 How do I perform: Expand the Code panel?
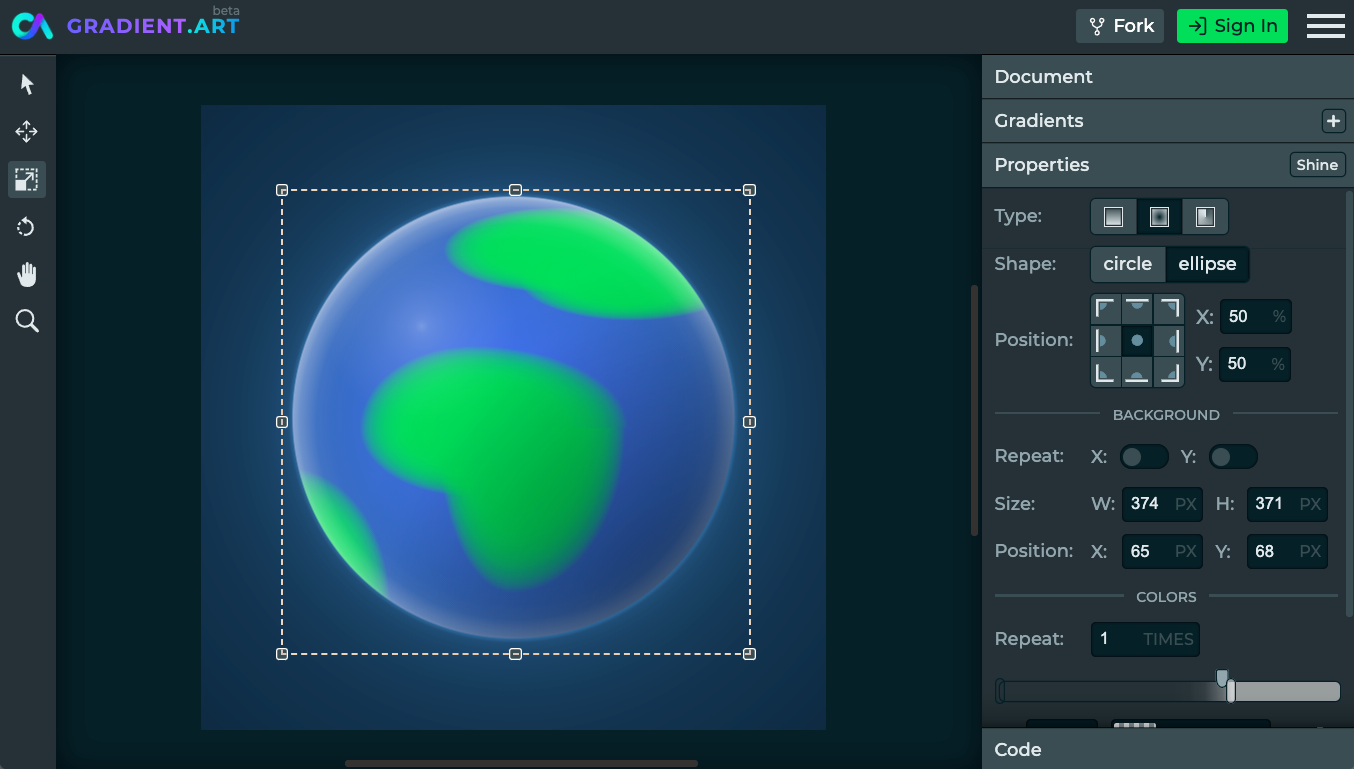click(x=1168, y=749)
